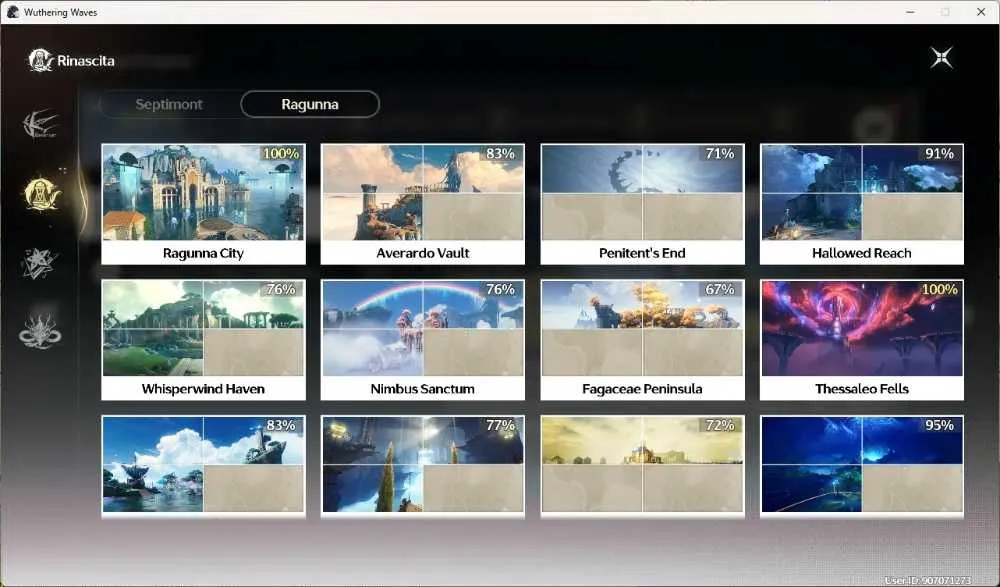Choose the Whisperwind Haven card

(x=203, y=340)
